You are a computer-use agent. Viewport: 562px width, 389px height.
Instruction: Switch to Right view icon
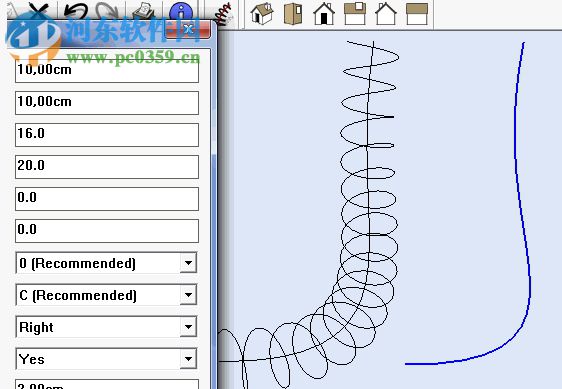(355, 14)
